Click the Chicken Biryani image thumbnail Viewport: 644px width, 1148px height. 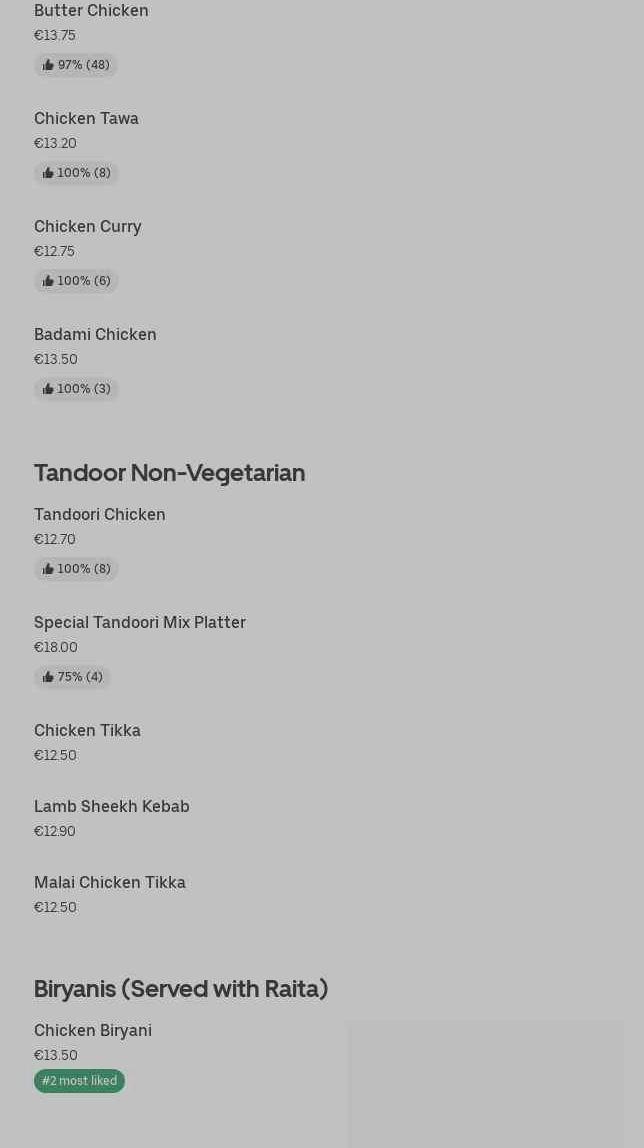pyautogui.click(x=485, y=1084)
